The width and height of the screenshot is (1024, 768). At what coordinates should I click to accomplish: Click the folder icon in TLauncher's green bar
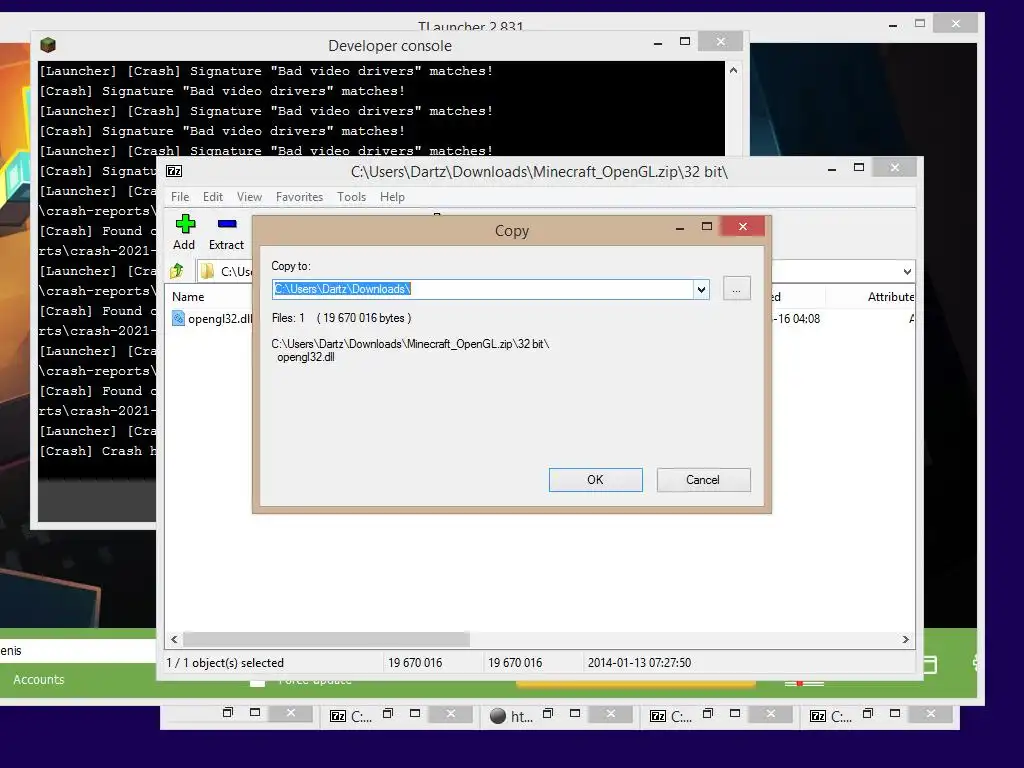pyautogui.click(x=928, y=665)
